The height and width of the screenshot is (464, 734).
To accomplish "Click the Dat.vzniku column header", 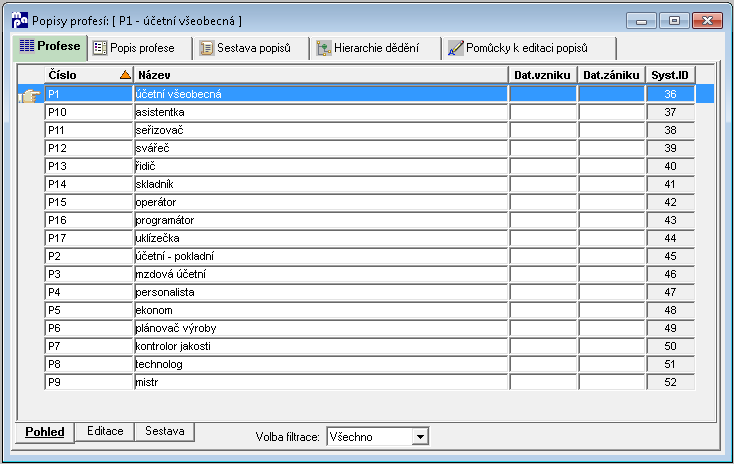I will coord(543,75).
